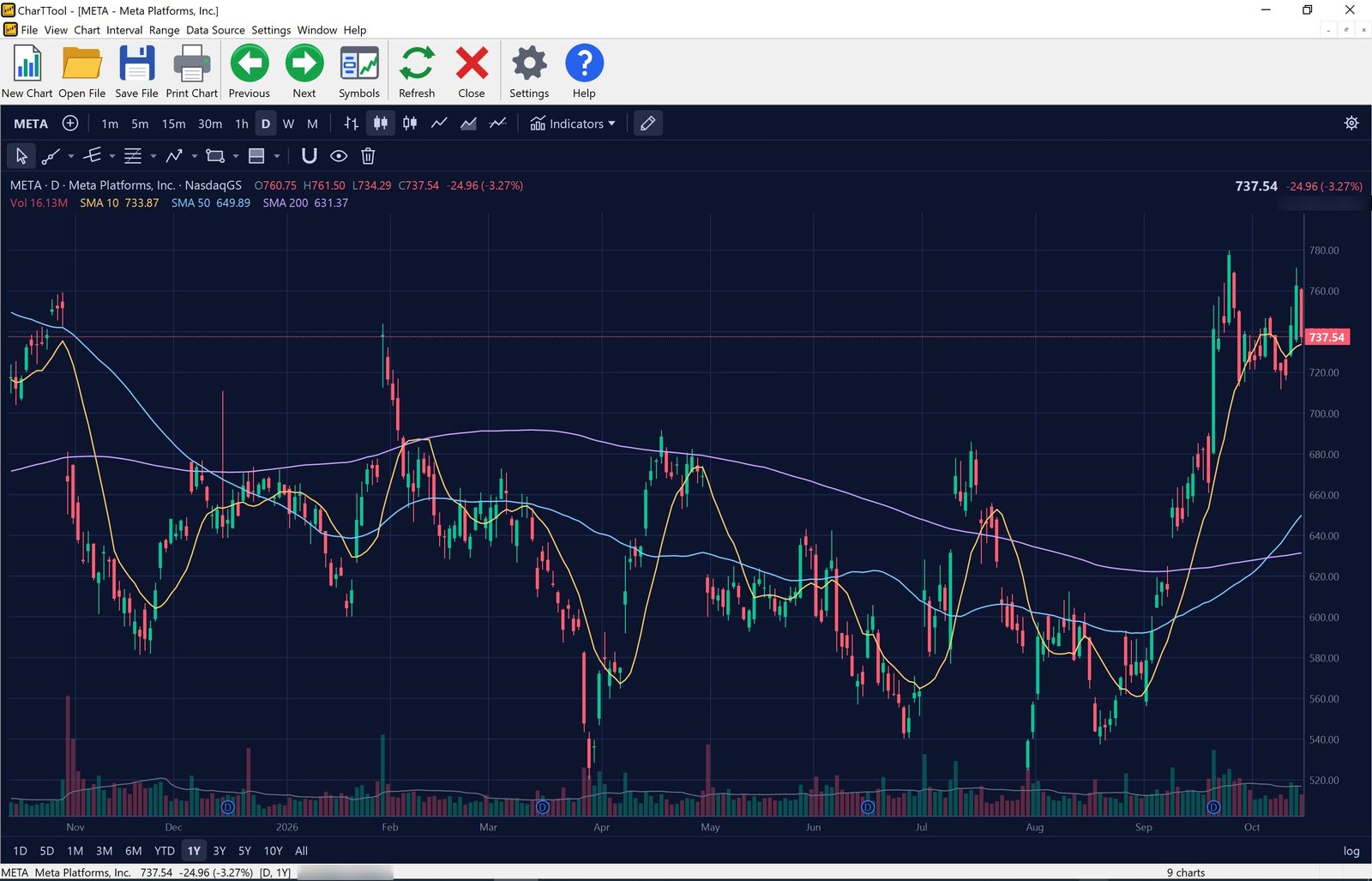Open the Interval menu
This screenshot has height=881, width=1372.
point(124,30)
